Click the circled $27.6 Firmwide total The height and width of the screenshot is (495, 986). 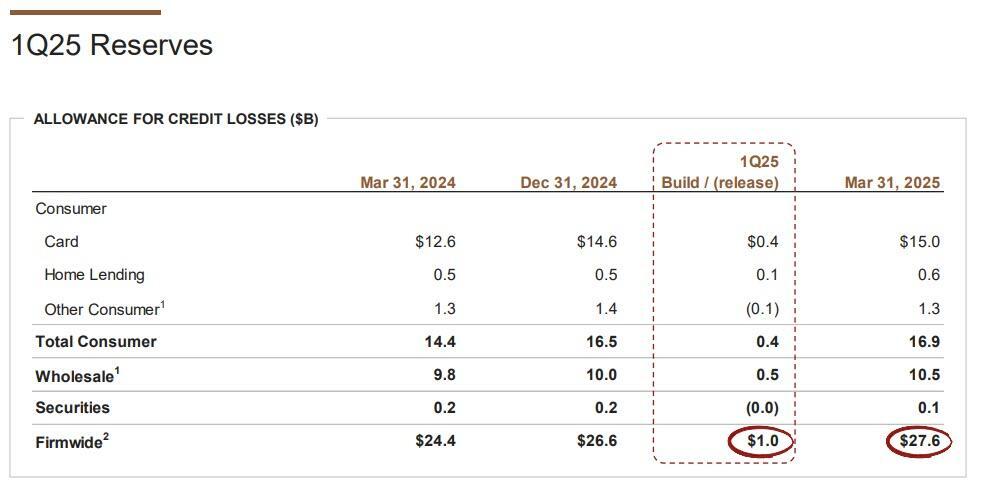pos(919,441)
